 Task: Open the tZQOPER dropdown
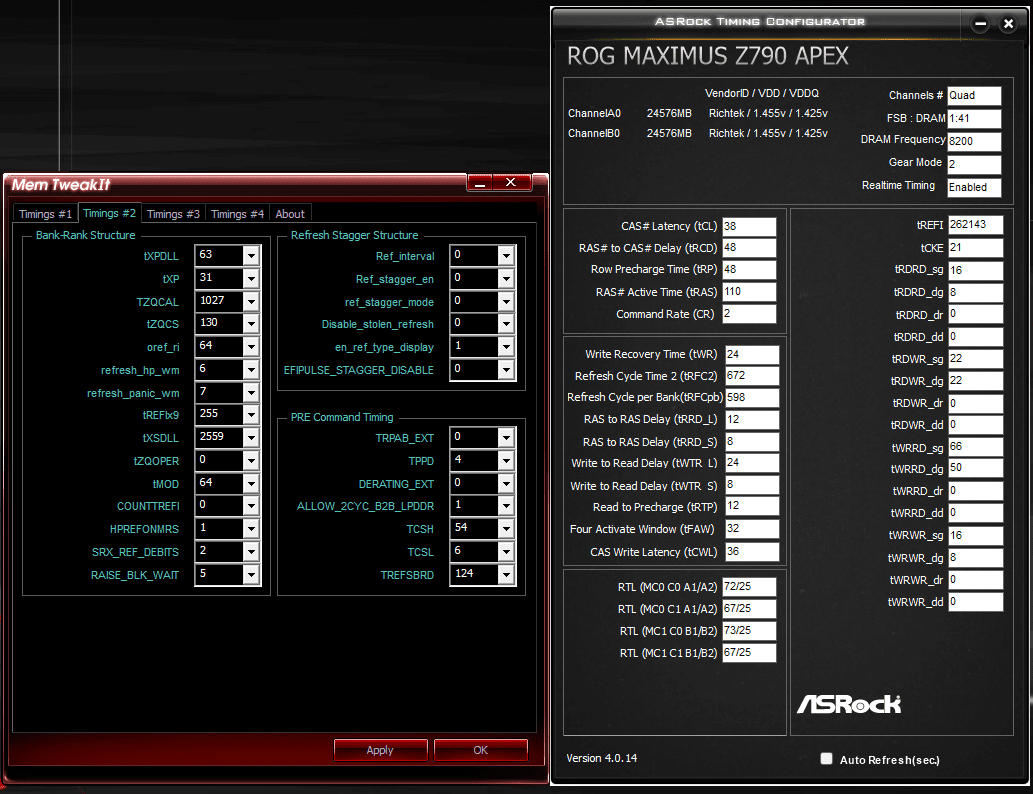pos(251,461)
